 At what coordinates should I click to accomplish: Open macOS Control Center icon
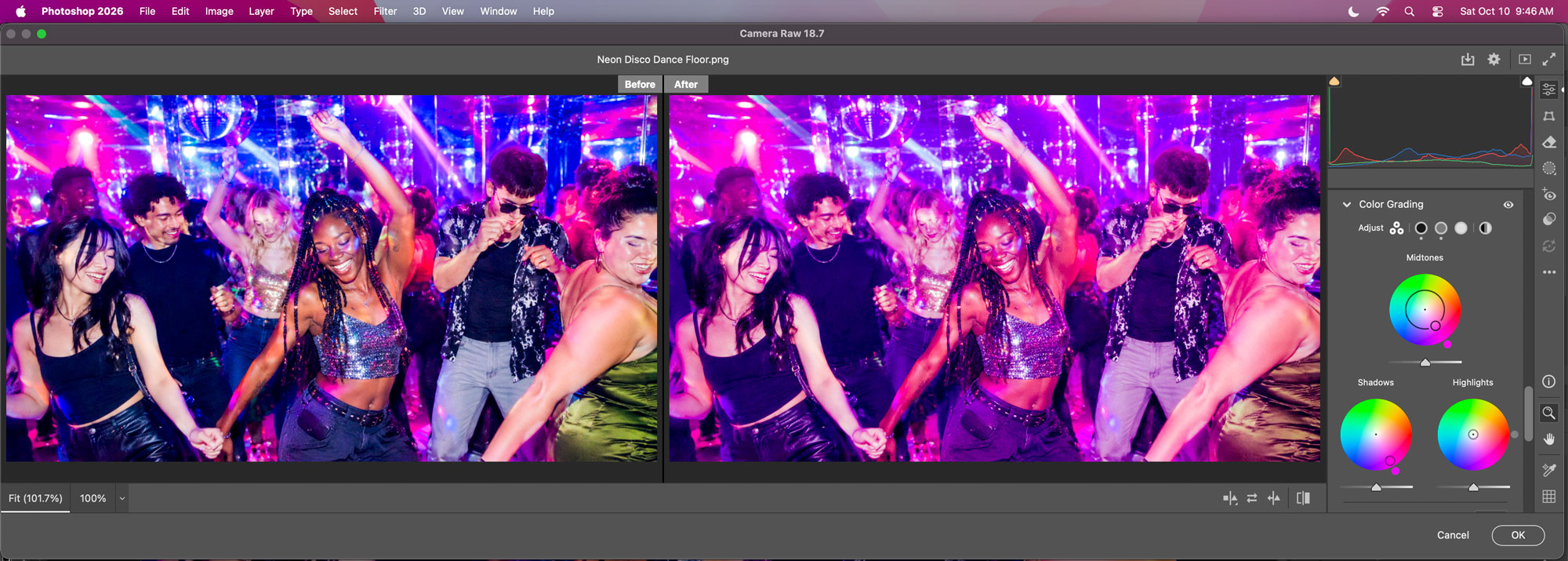coord(1437,11)
